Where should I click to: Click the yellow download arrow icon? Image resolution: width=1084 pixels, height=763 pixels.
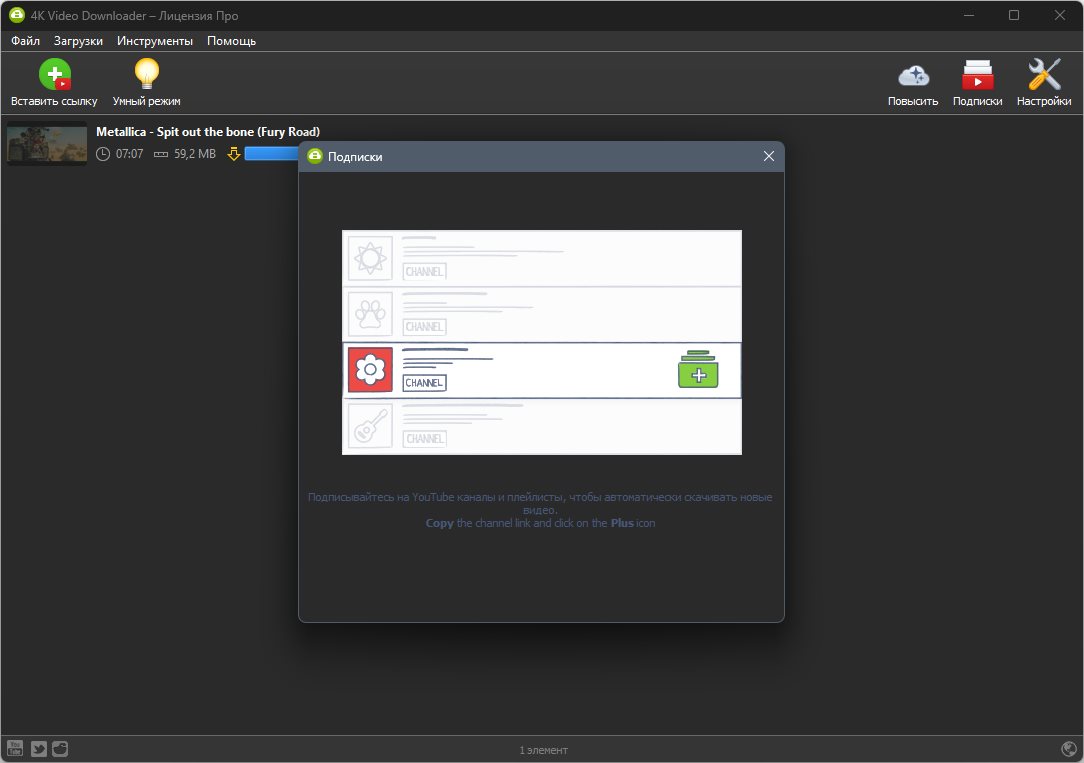pyautogui.click(x=234, y=153)
